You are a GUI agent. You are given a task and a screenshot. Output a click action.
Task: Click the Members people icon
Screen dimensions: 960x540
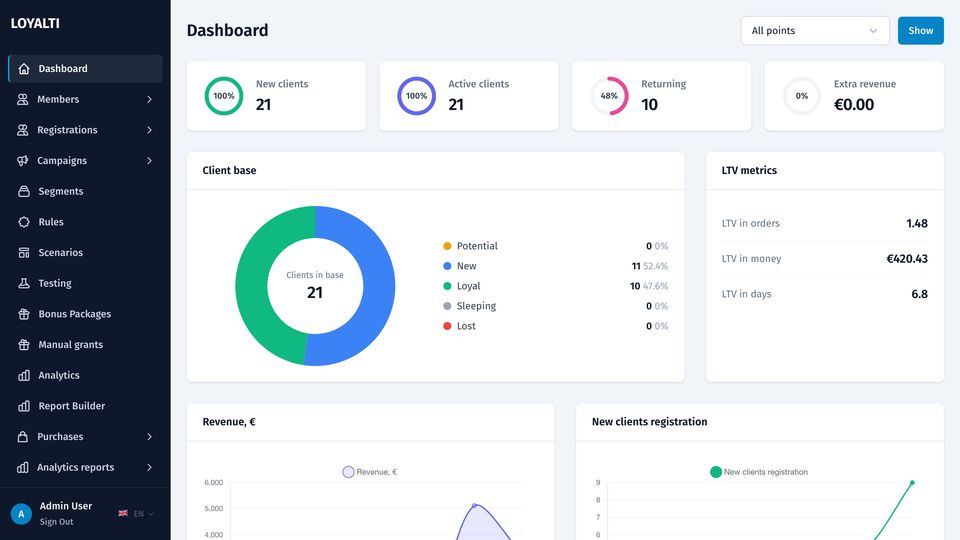[x=23, y=99]
